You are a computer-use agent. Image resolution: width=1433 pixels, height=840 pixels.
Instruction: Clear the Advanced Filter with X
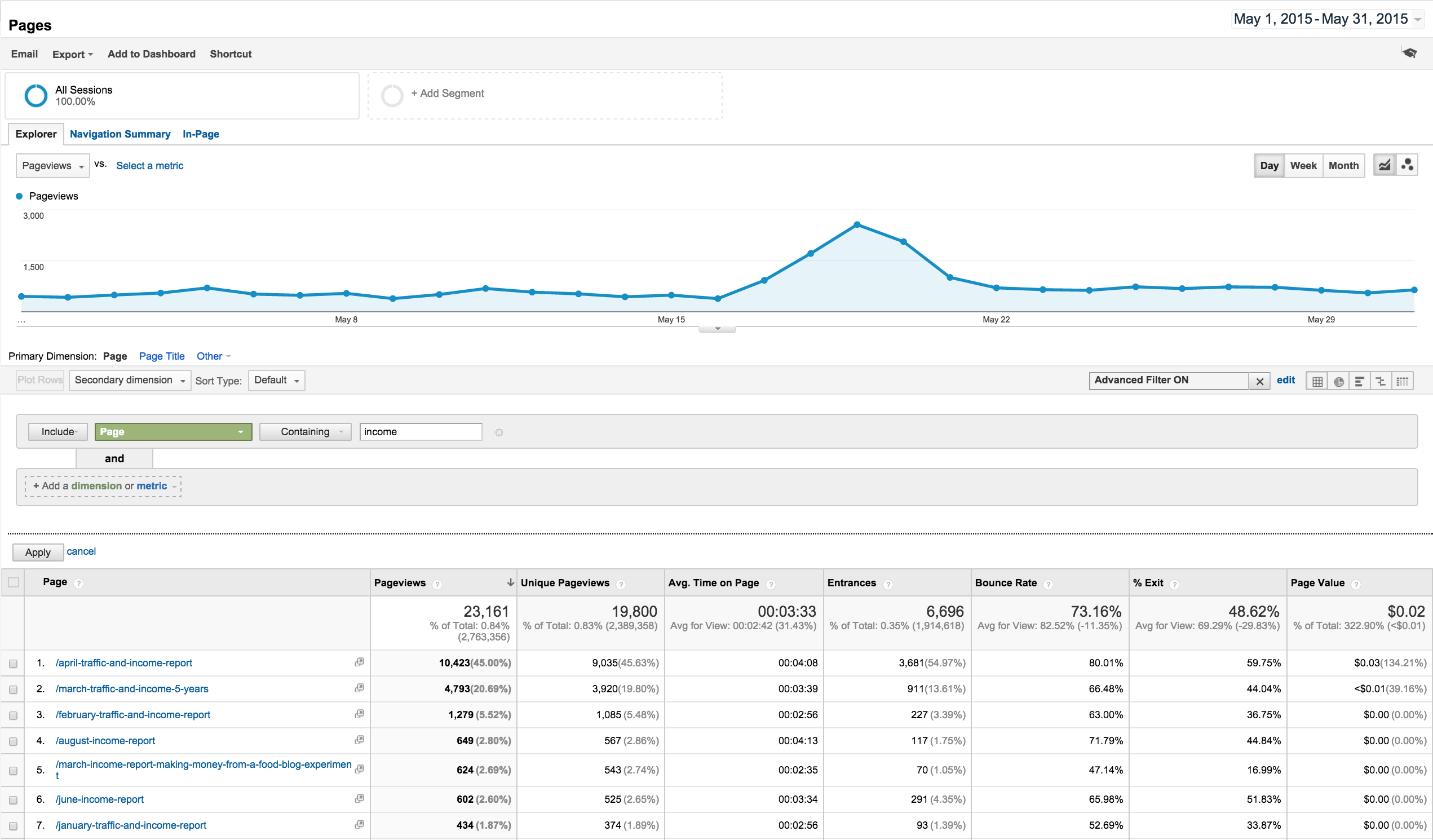pyautogui.click(x=1259, y=381)
